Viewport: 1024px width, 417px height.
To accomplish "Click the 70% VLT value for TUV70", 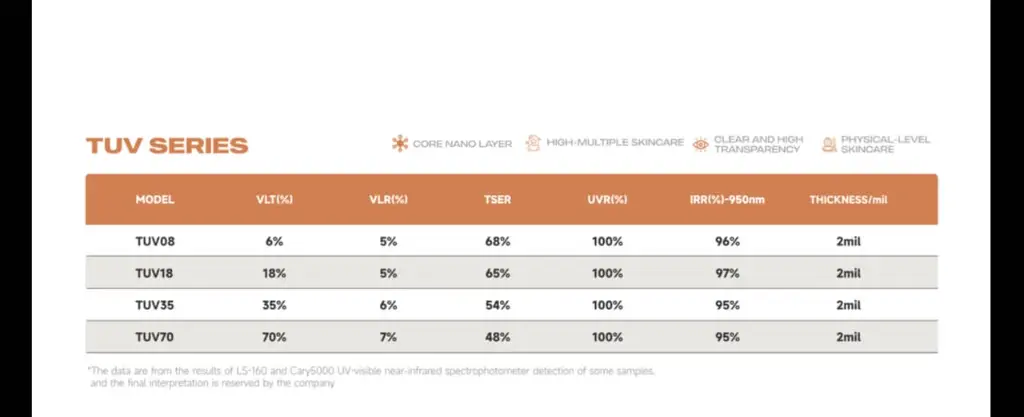I will click(x=274, y=337).
